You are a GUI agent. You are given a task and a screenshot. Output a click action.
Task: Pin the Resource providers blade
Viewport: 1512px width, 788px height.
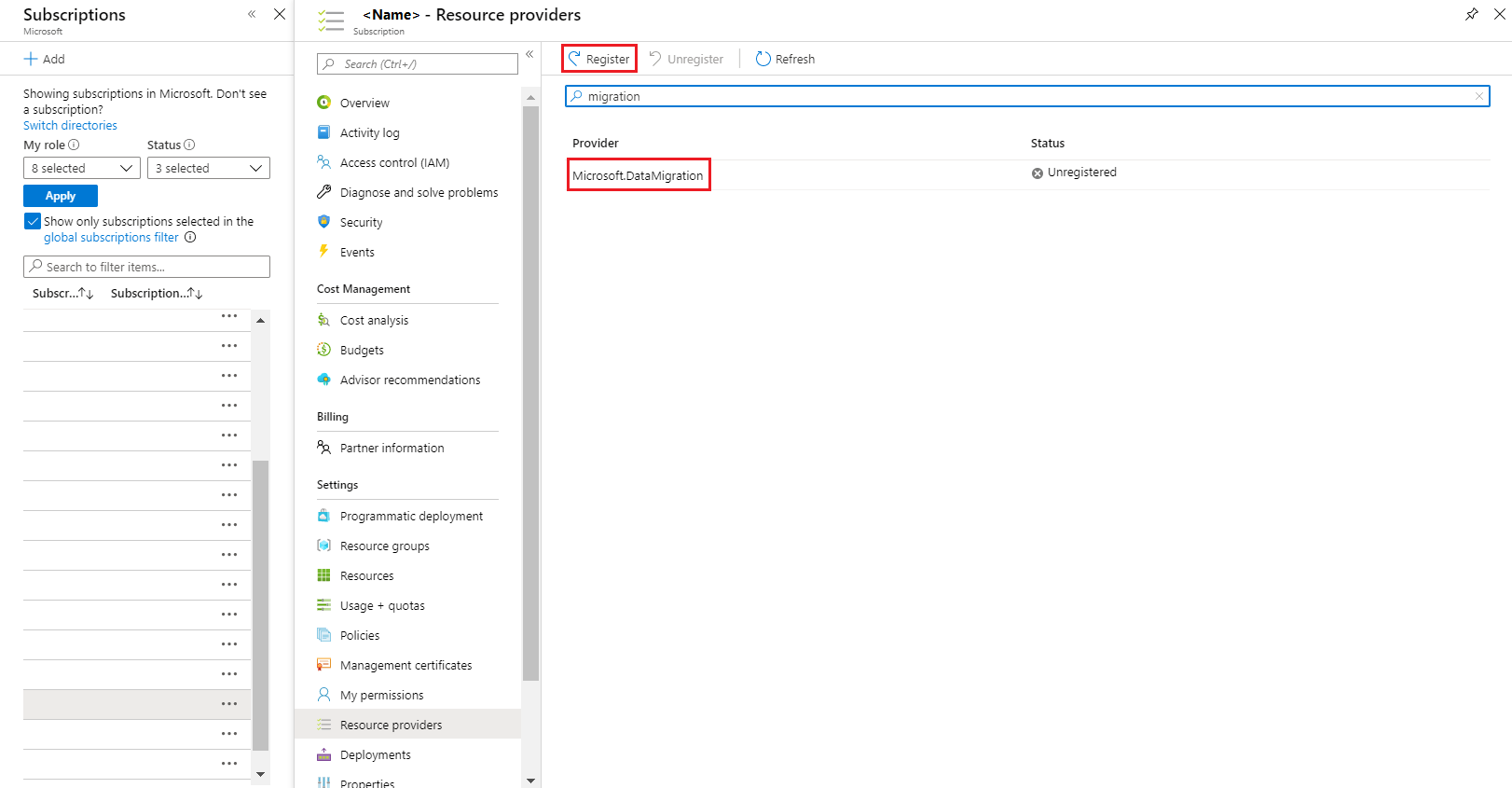[1471, 14]
